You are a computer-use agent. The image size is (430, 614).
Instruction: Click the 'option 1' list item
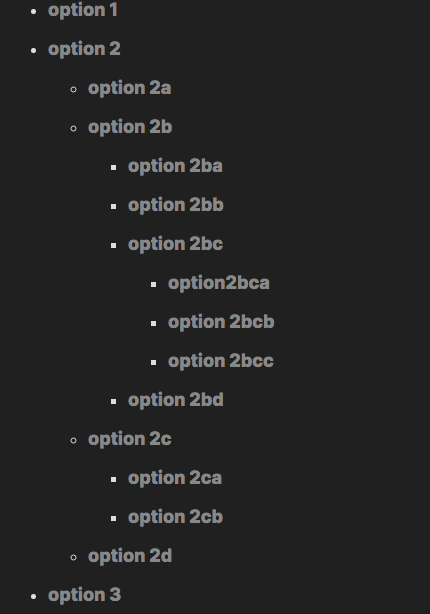point(83,11)
